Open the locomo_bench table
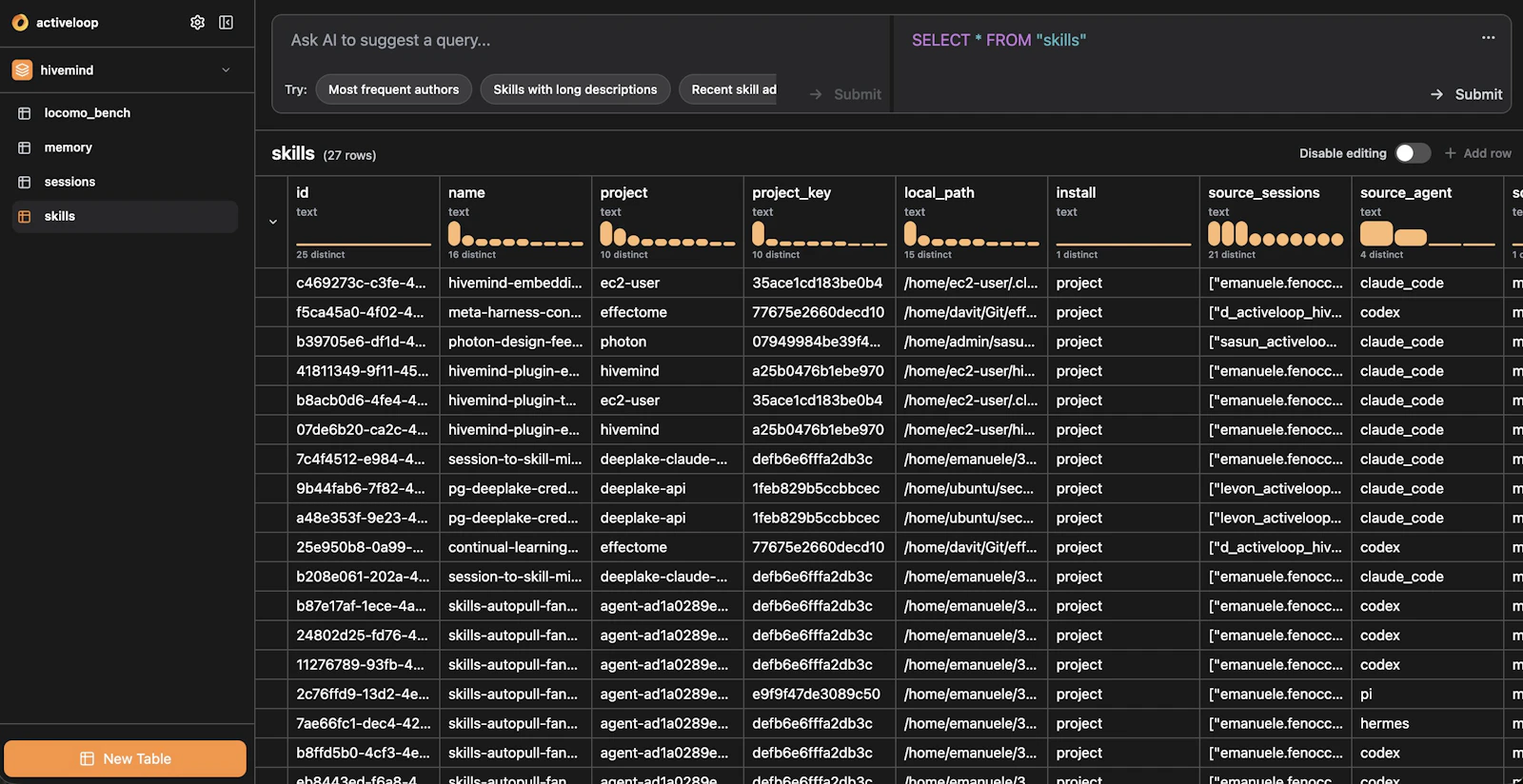The width and height of the screenshot is (1523, 784). 126,113
